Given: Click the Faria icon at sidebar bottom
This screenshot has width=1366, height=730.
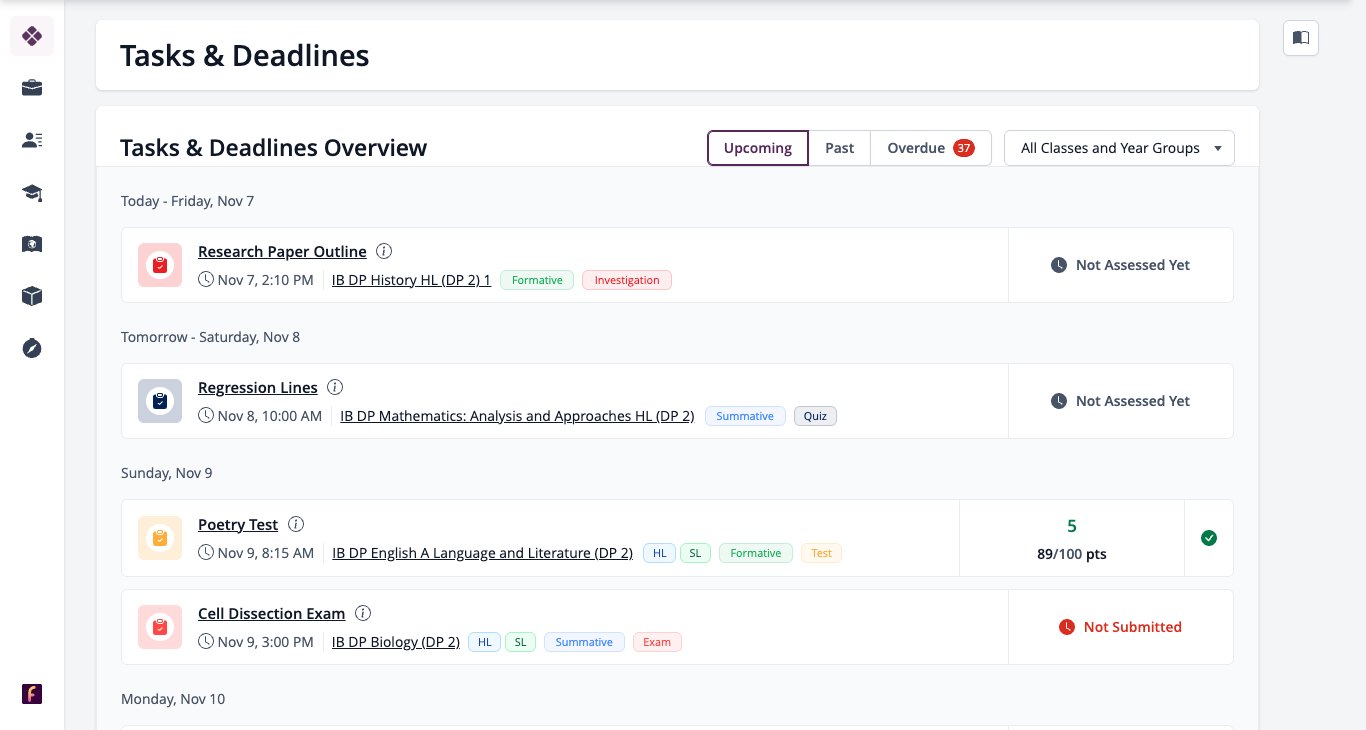Looking at the screenshot, I should pos(32,694).
